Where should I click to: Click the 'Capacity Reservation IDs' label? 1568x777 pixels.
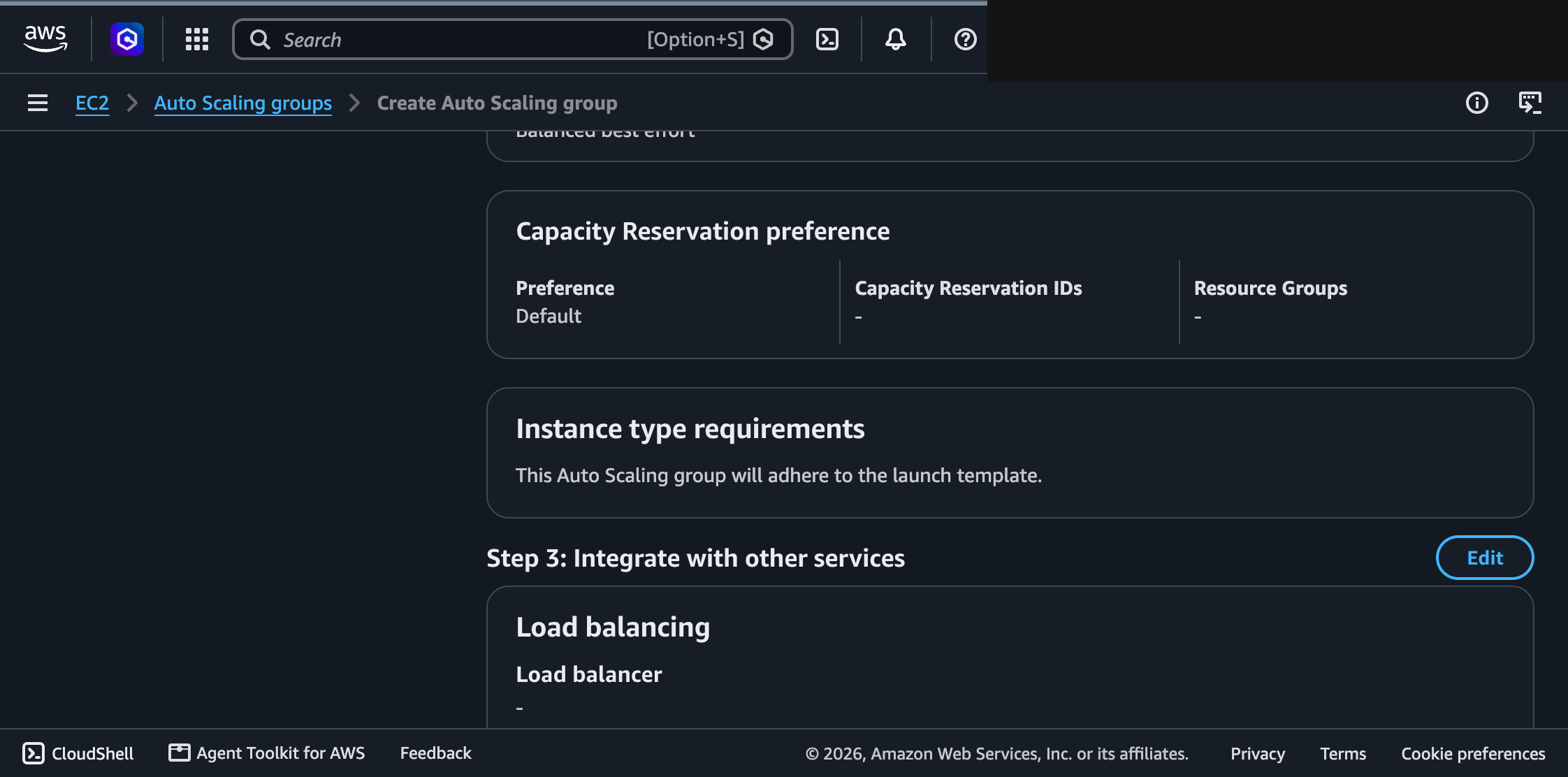pos(968,288)
